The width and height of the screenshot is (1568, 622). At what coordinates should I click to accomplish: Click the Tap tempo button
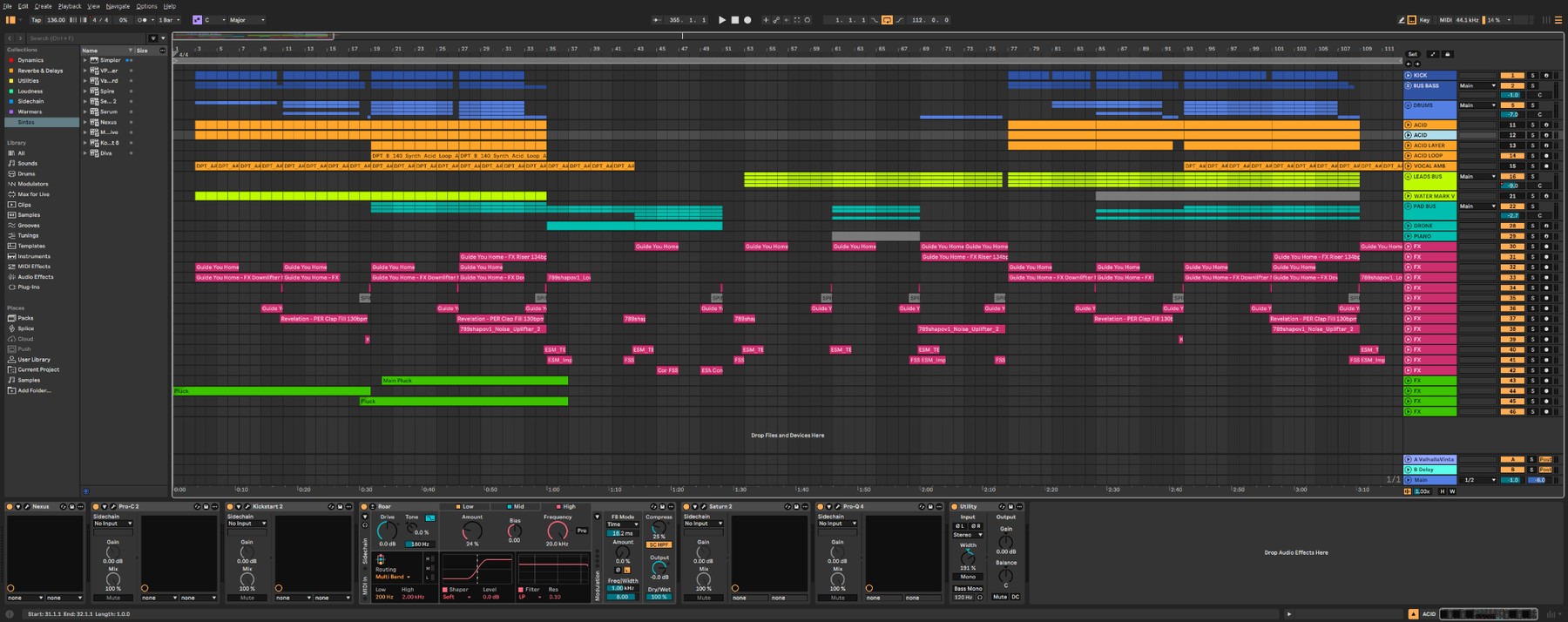(x=36, y=20)
